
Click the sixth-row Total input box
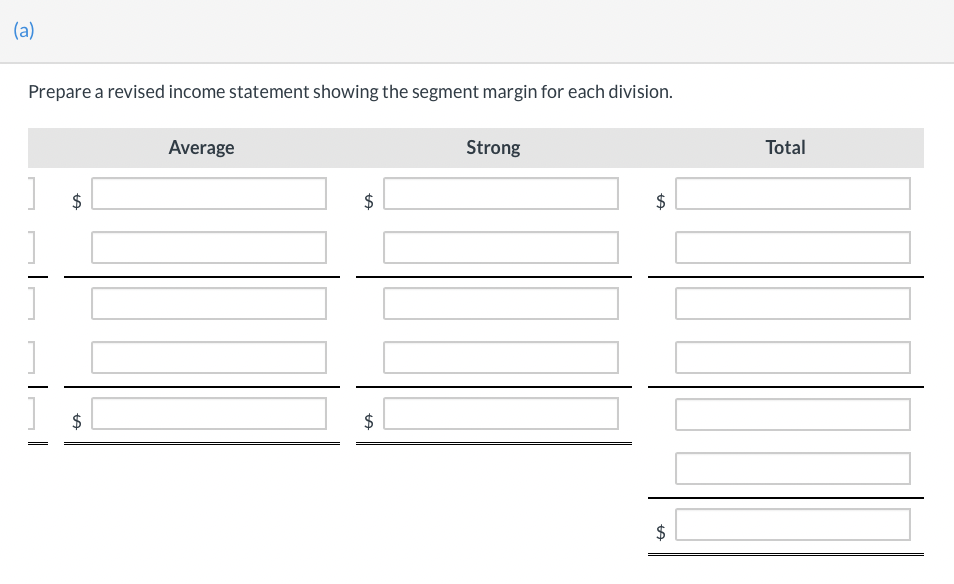[x=793, y=468]
